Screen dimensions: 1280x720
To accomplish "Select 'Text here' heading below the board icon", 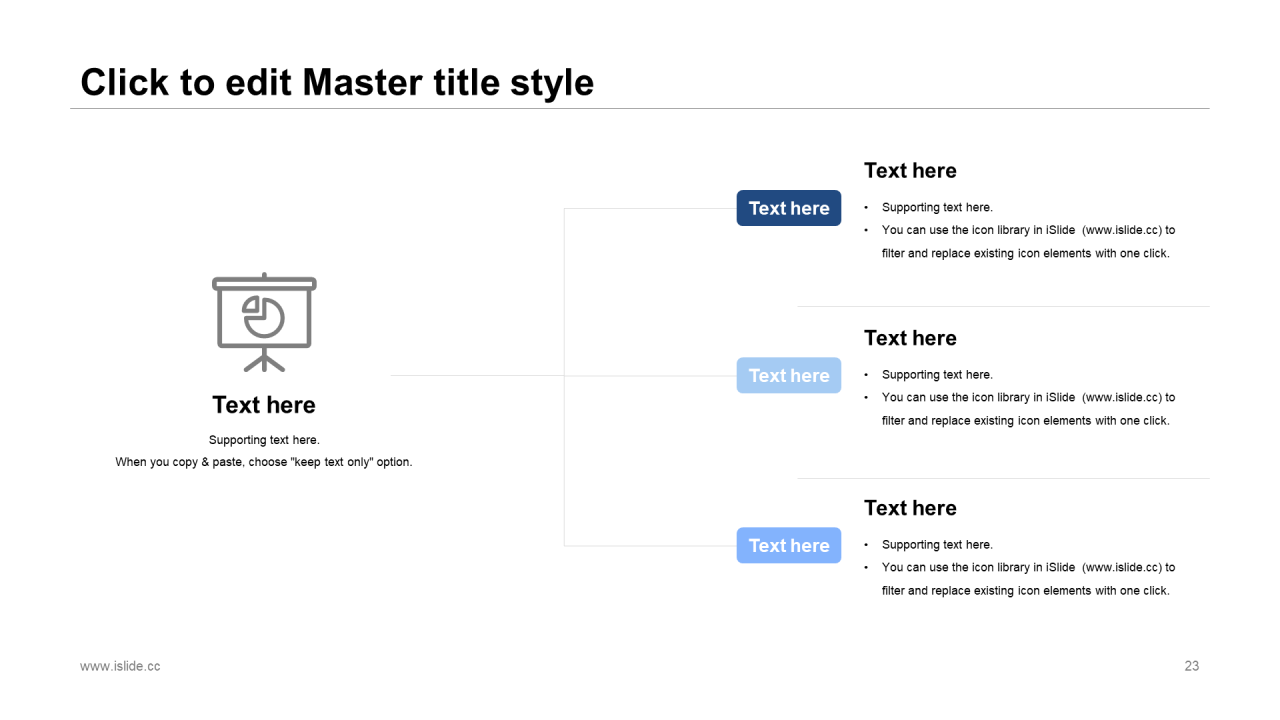I will click(x=264, y=405).
